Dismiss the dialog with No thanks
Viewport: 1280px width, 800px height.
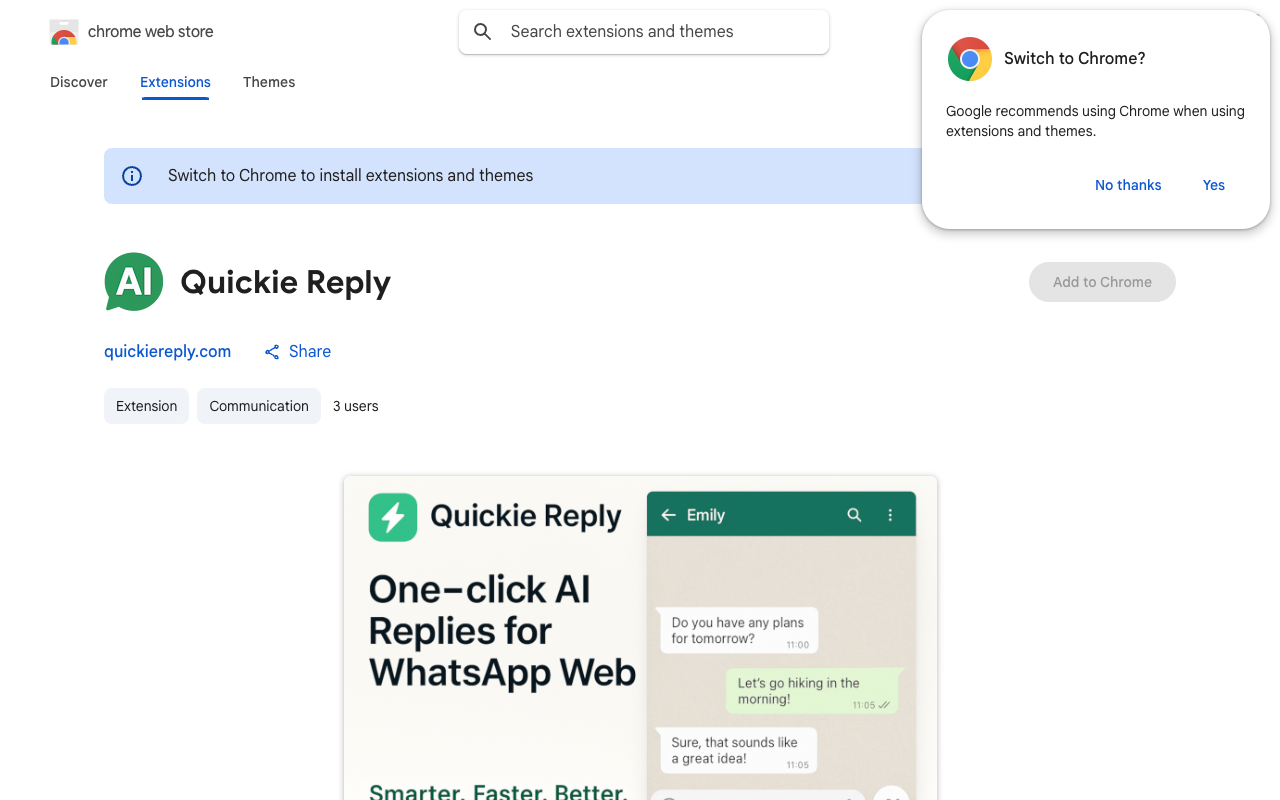pos(1128,185)
